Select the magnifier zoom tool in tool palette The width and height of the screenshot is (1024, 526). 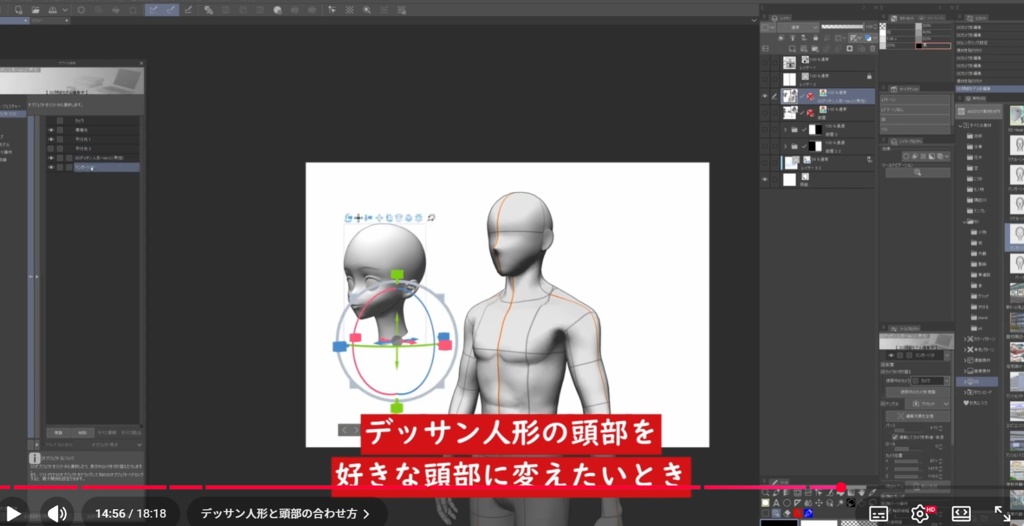(x=765, y=493)
